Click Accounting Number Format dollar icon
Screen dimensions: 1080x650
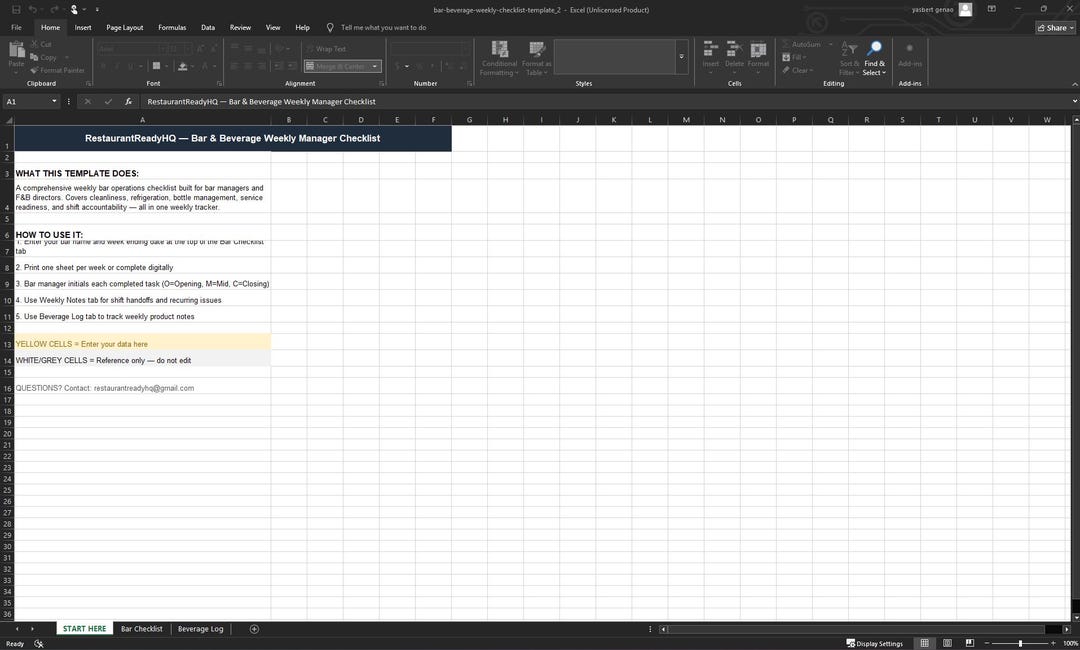coord(397,66)
